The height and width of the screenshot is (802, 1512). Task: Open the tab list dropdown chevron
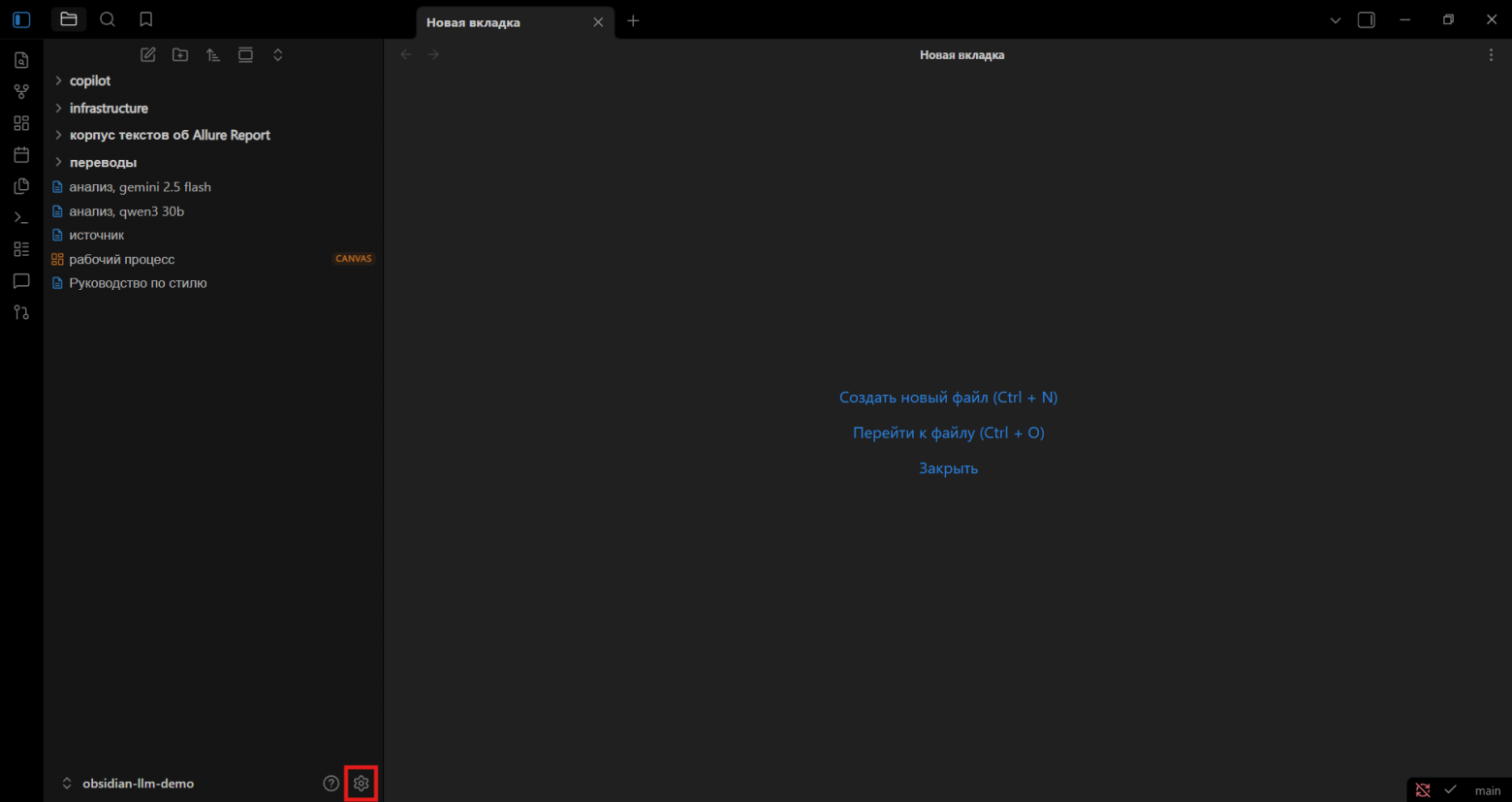pyautogui.click(x=1335, y=20)
